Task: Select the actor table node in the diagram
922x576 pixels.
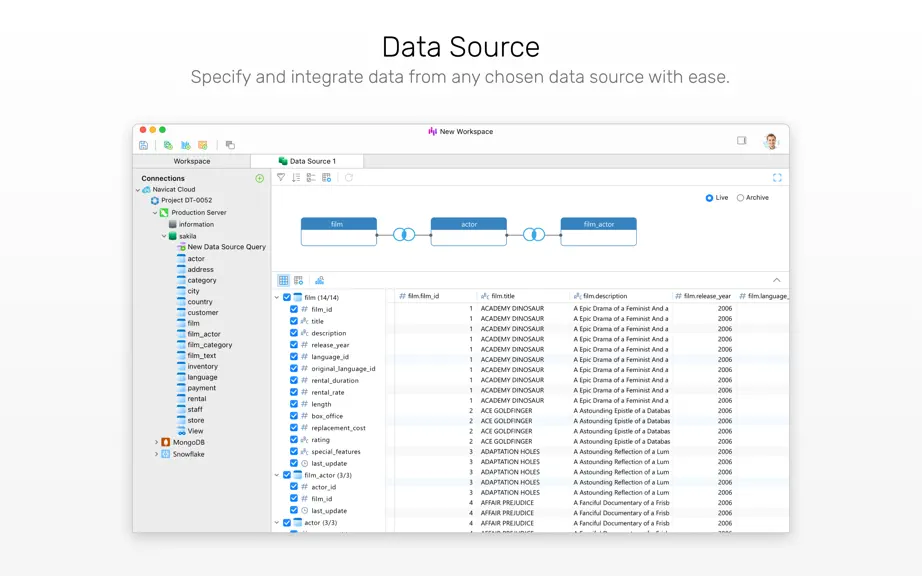Action: tap(469, 231)
